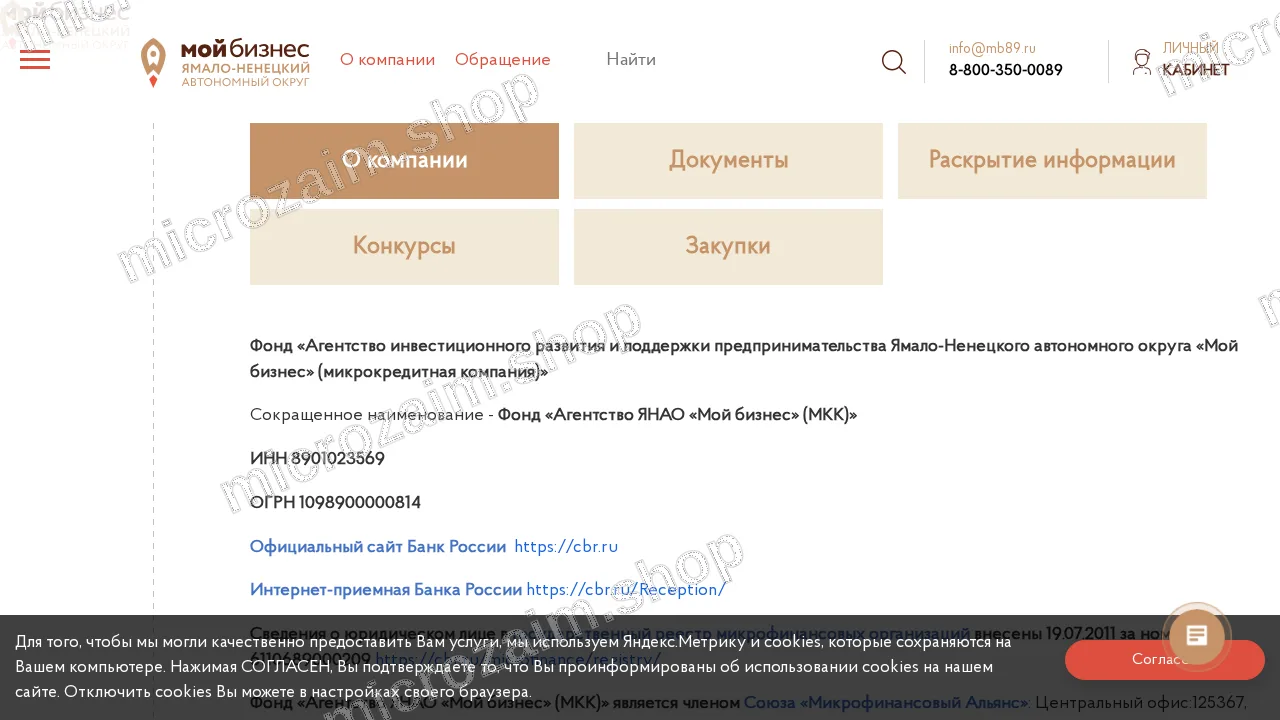Click the search magnifier icon
Screen dimensions: 1280x720
pos(894,62)
